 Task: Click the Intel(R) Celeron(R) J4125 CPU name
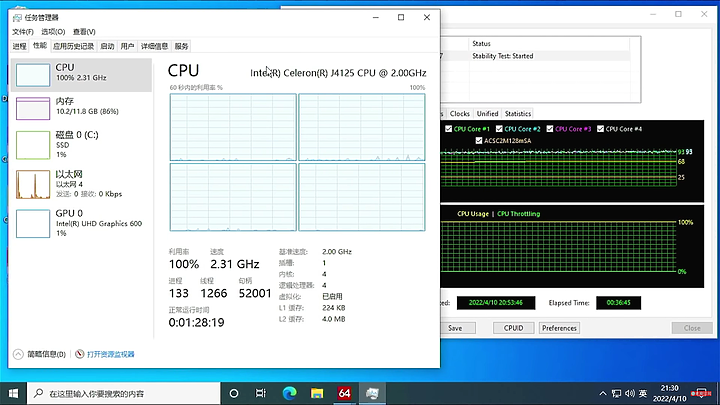point(338,73)
